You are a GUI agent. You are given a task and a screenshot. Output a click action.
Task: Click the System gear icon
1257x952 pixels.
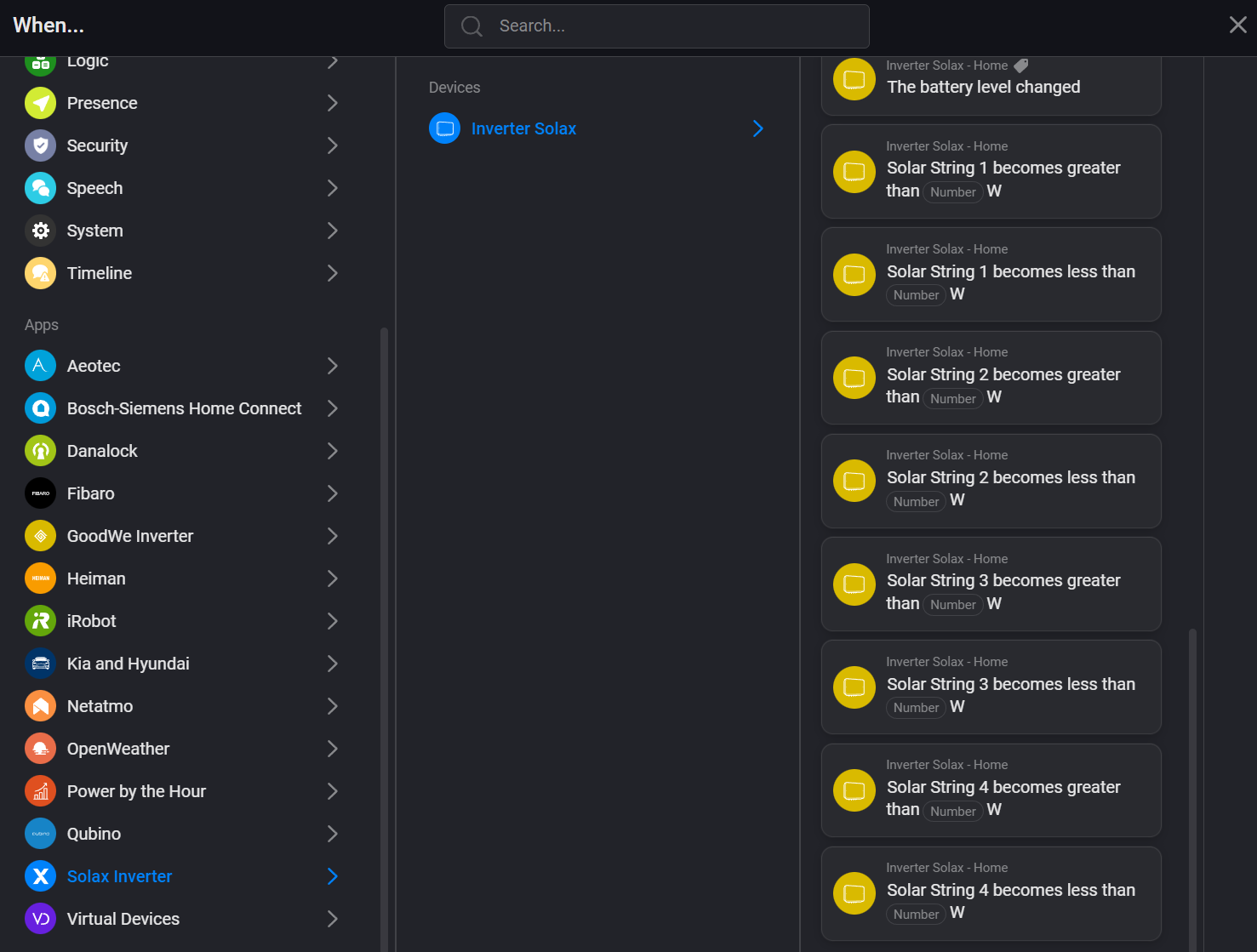[x=40, y=231]
